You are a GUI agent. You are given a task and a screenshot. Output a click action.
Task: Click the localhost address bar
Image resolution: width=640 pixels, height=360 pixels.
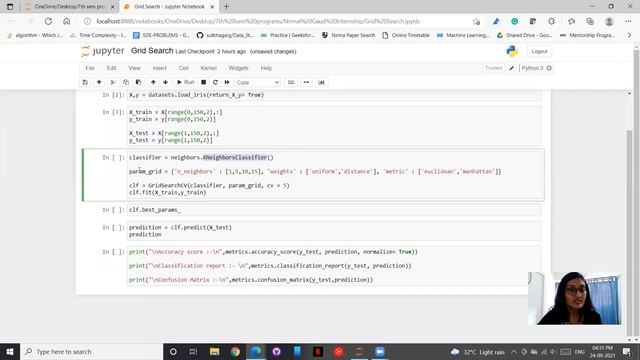[x=258, y=21]
